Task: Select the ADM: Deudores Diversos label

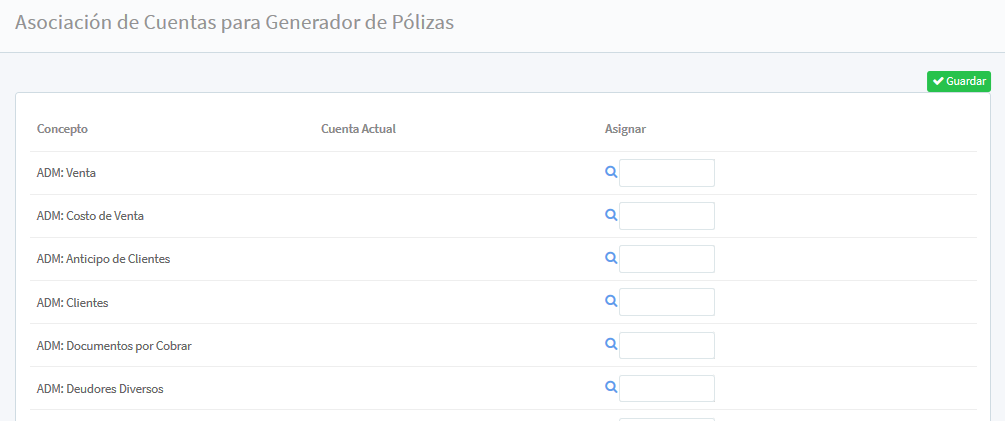Action: [100, 389]
